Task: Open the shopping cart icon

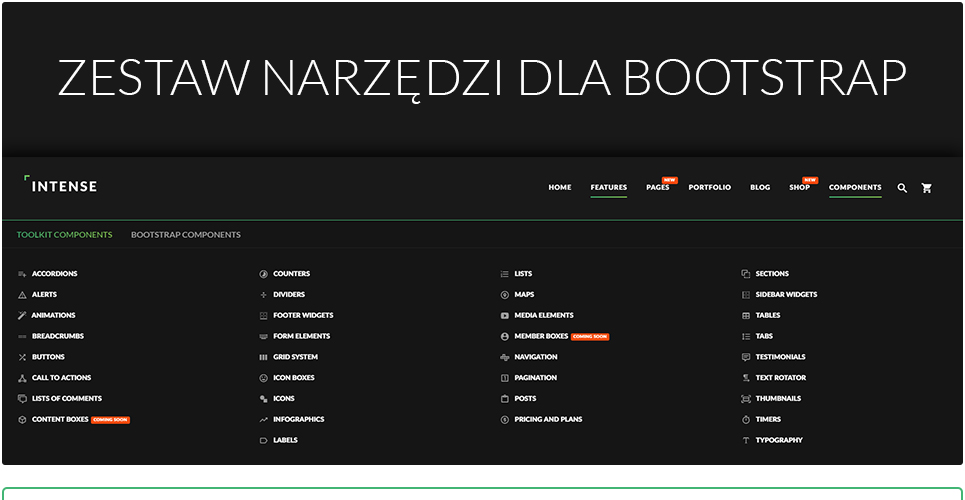Action: click(926, 188)
